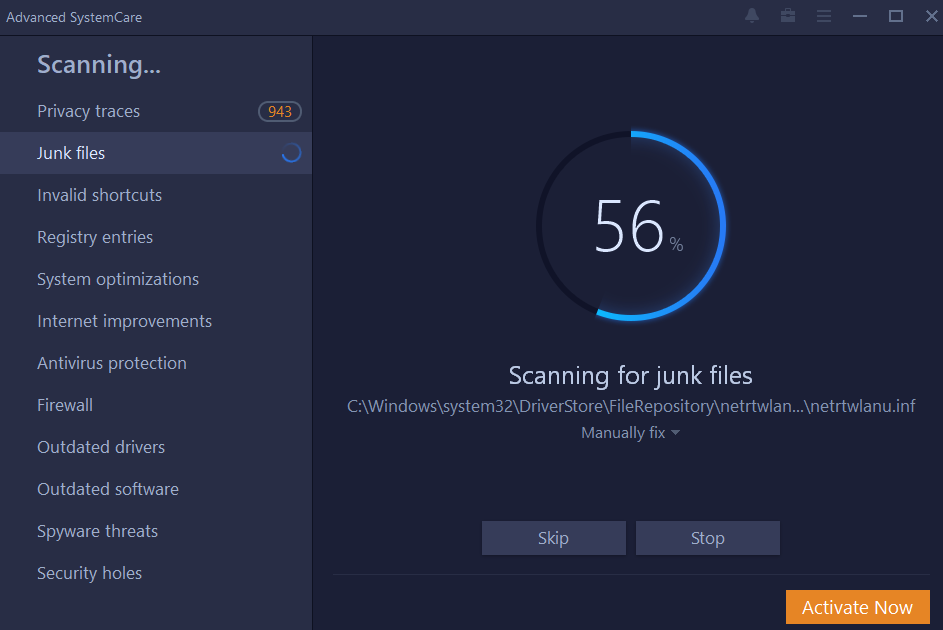Select Registry entries item
This screenshot has height=630, width=943.
(156, 237)
